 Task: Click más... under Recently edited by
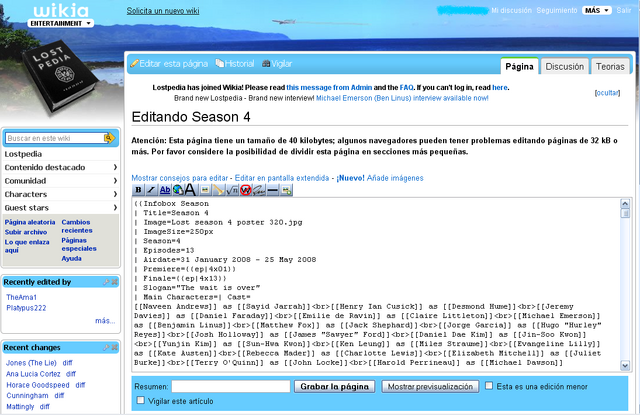[x=105, y=321]
